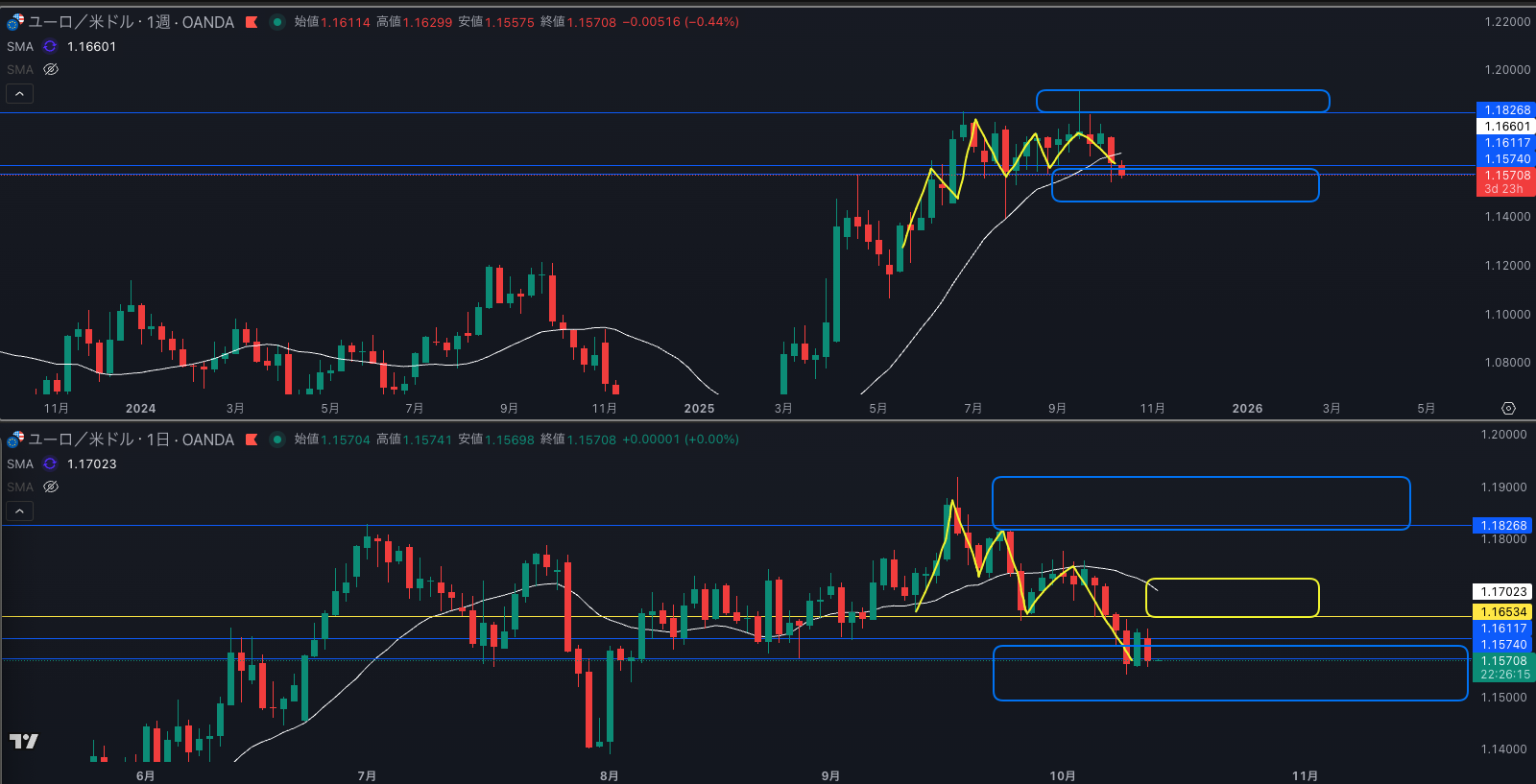
Task: Click weekly low value 安値1.15575
Action: tap(496, 22)
